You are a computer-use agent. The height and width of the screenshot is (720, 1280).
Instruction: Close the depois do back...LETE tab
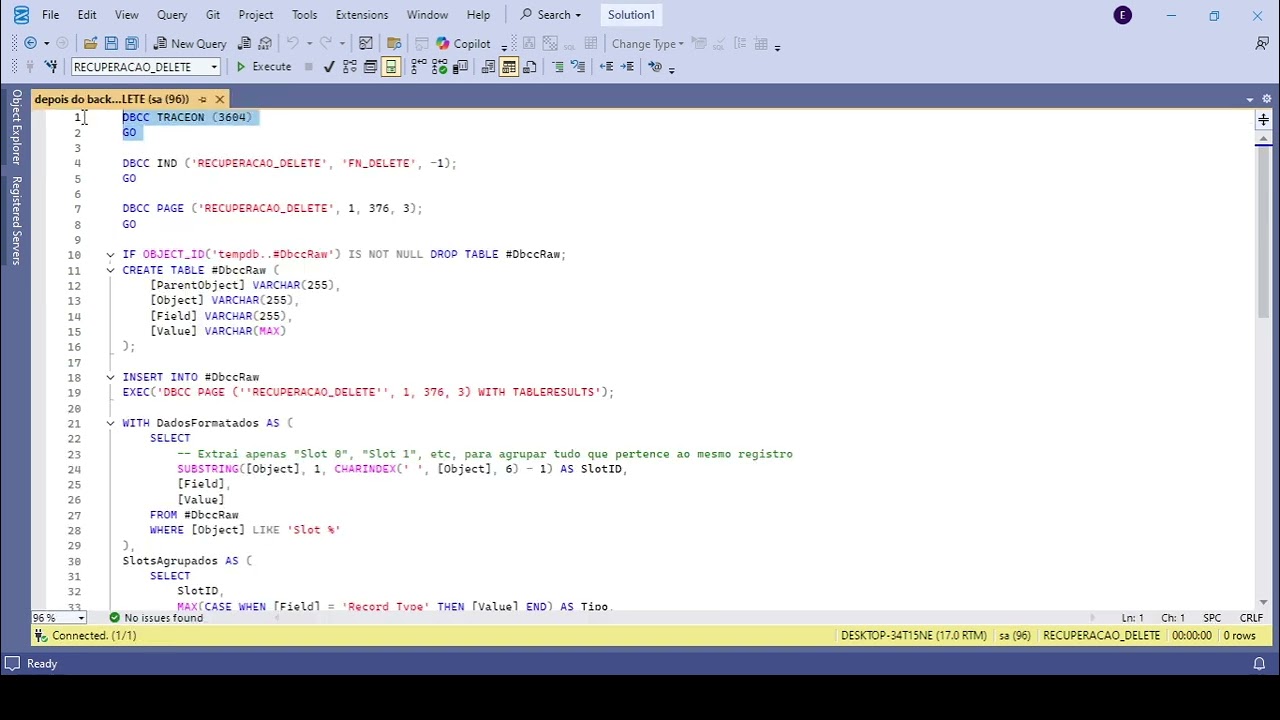pos(220,99)
